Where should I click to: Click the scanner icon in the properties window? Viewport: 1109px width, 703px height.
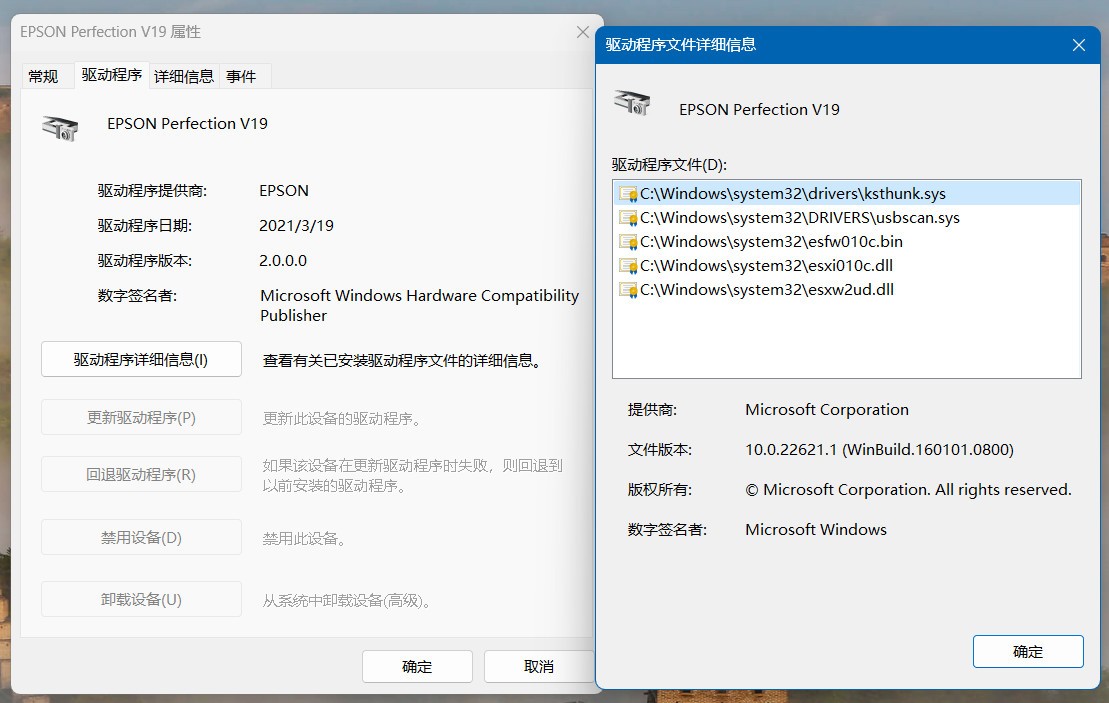(60, 128)
